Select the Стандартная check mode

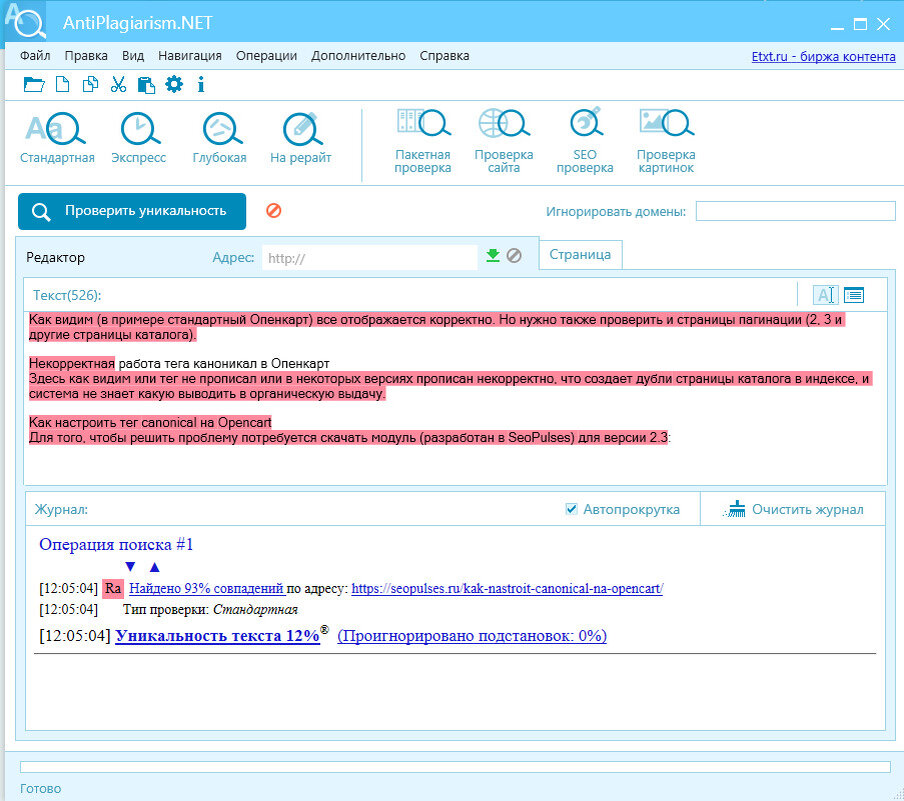57,138
